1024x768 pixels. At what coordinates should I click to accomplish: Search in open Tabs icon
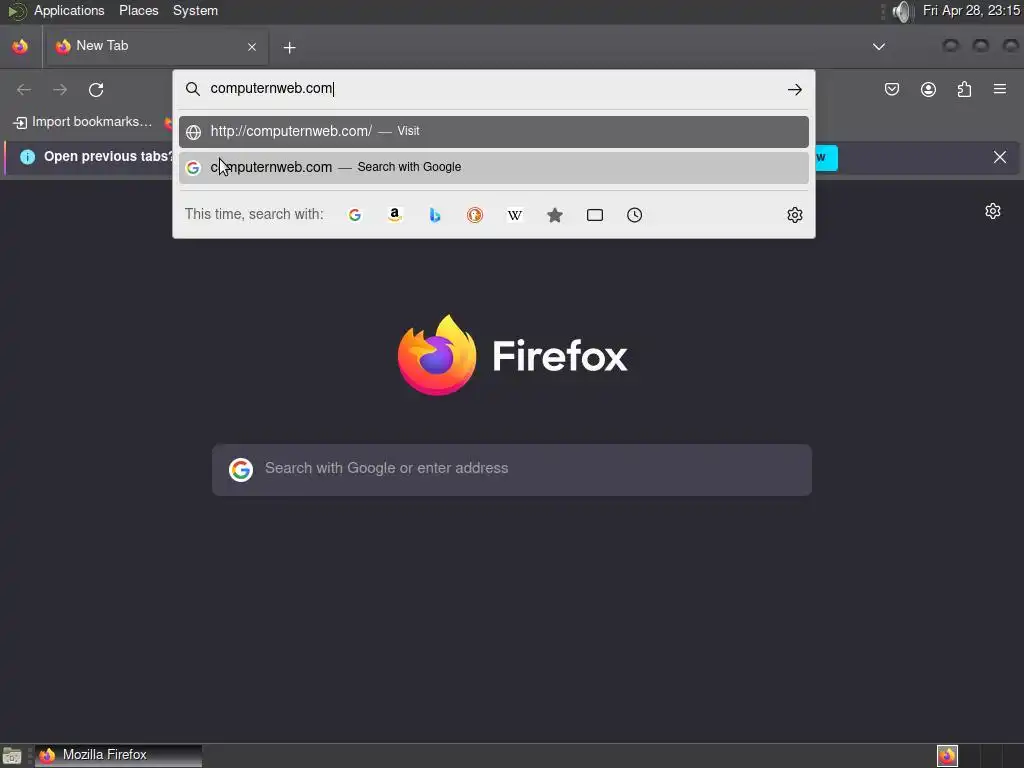click(594, 215)
